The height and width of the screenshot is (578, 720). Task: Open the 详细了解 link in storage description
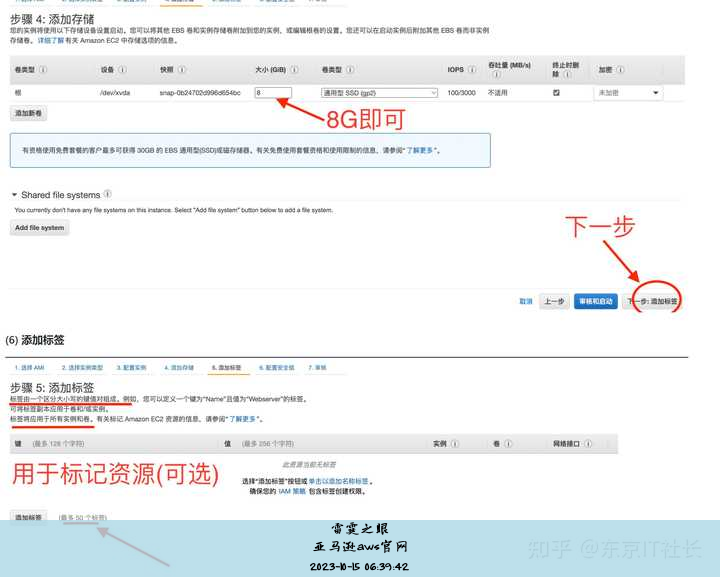point(51,40)
